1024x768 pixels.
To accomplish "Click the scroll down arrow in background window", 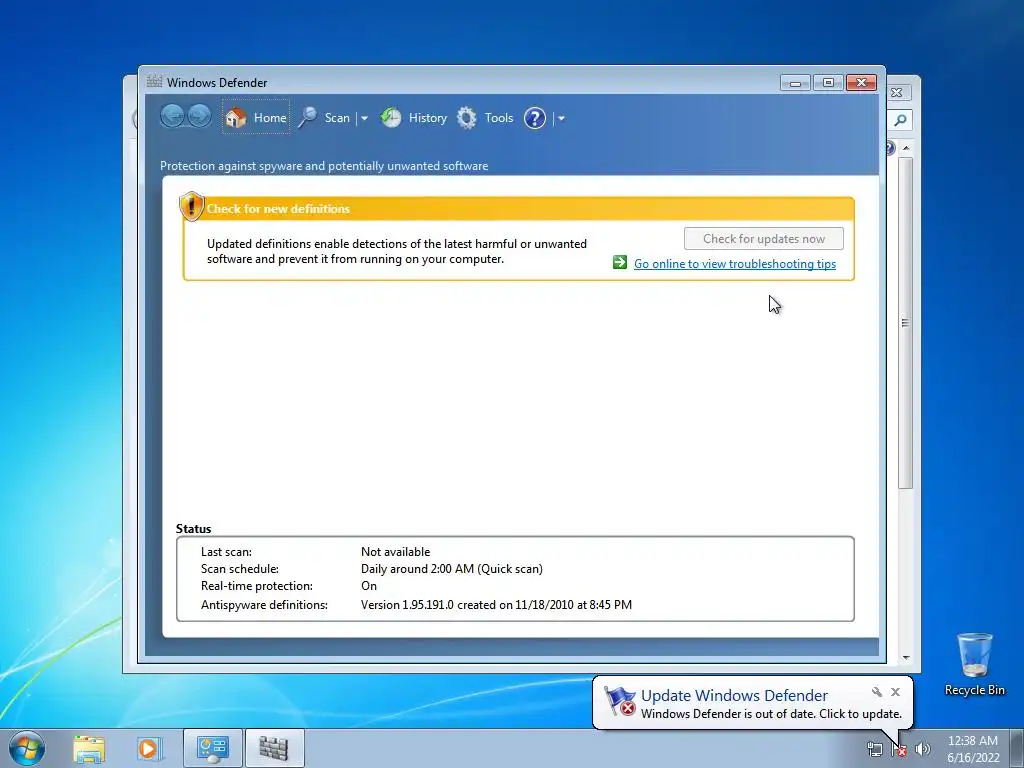I will coord(906,658).
